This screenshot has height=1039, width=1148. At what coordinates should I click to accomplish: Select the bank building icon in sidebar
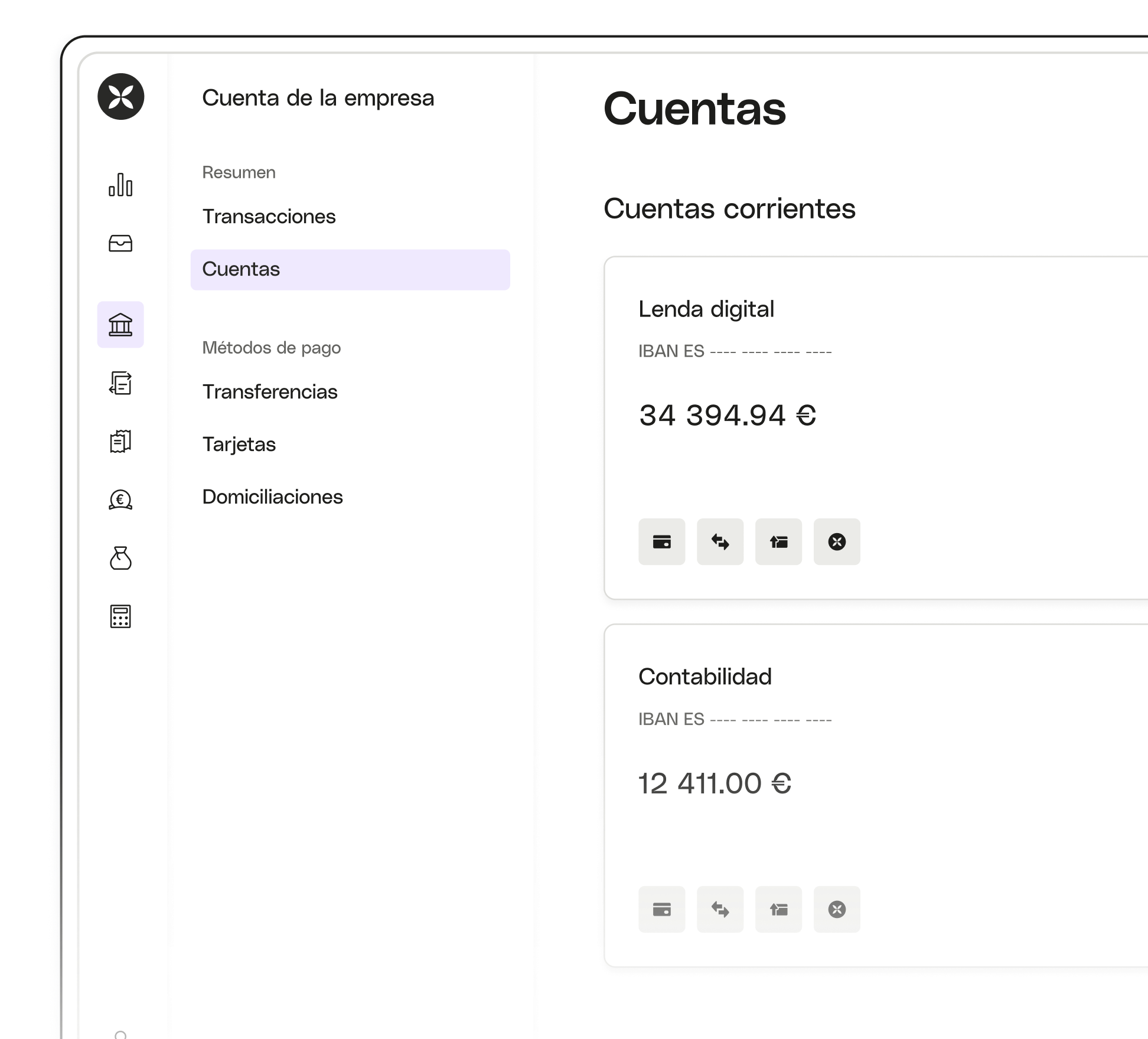(120, 325)
